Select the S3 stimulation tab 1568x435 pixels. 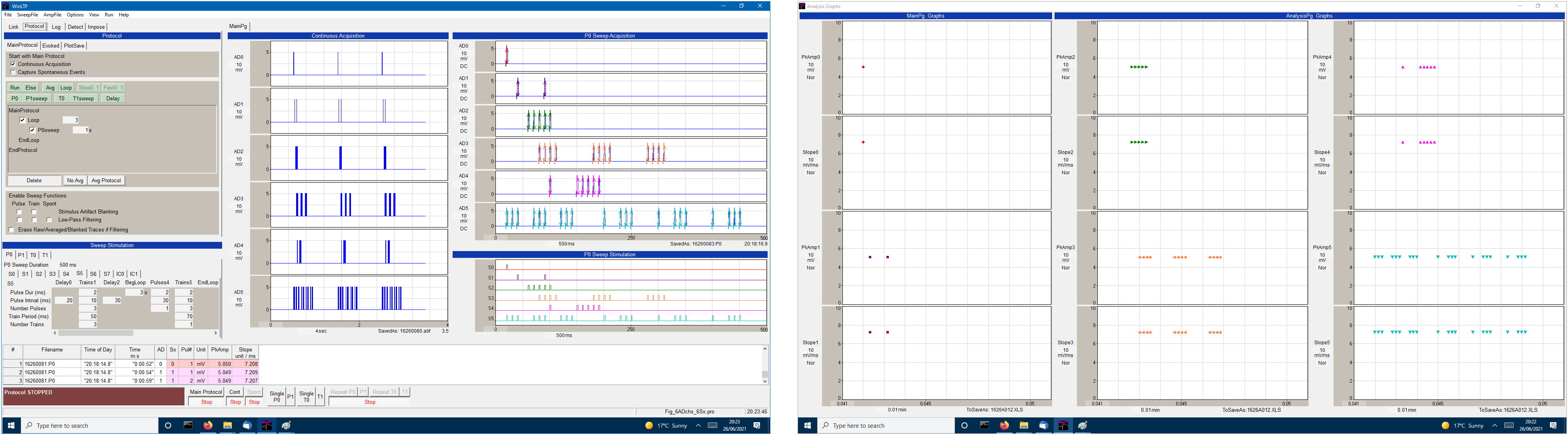click(x=52, y=274)
